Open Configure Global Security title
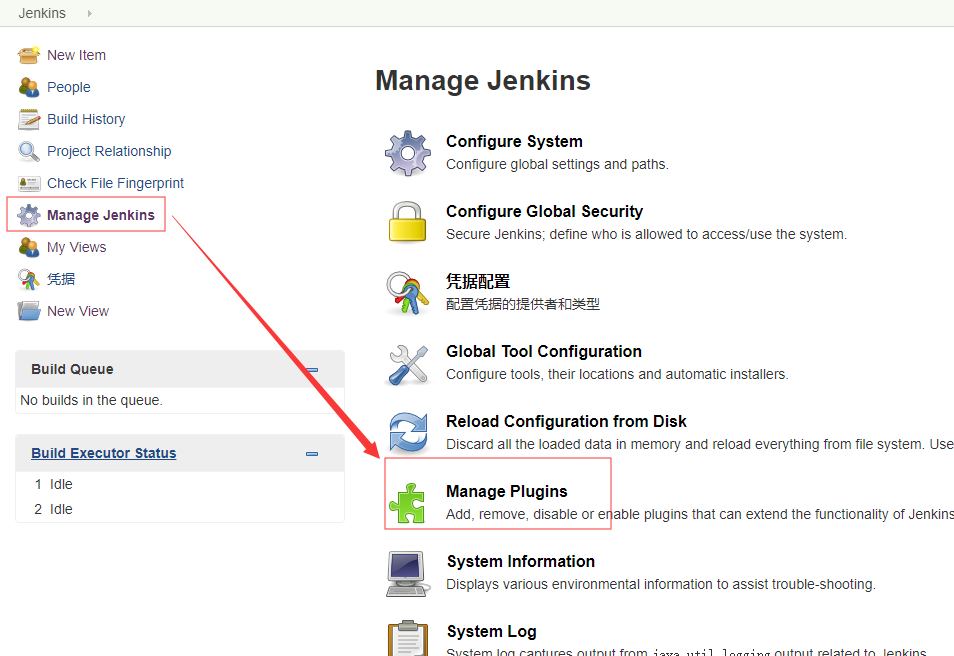Viewport: 954px width, 656px height. (545, 212)
